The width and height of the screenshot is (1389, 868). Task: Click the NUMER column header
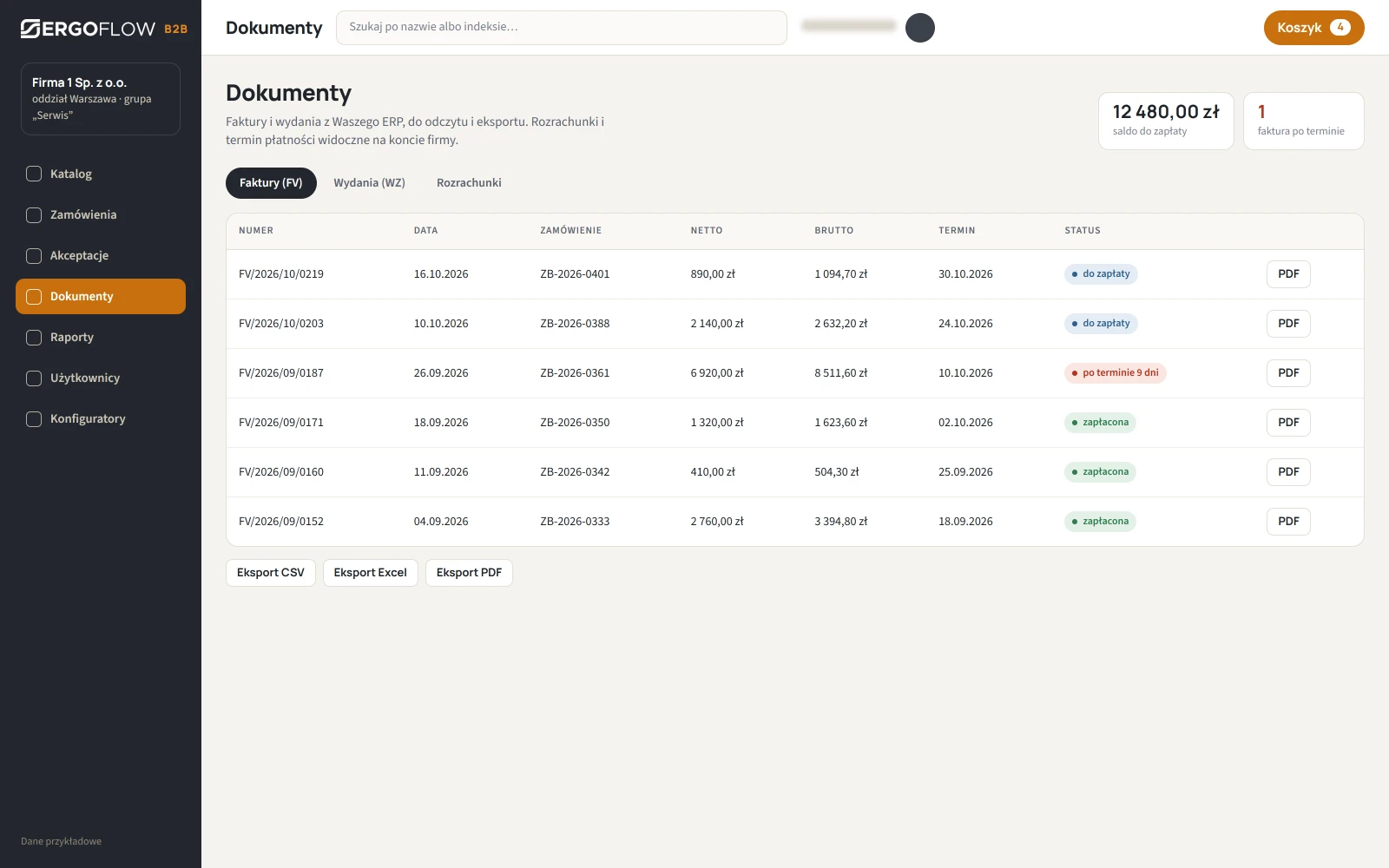pyautogui.click(x=256, y=231)
